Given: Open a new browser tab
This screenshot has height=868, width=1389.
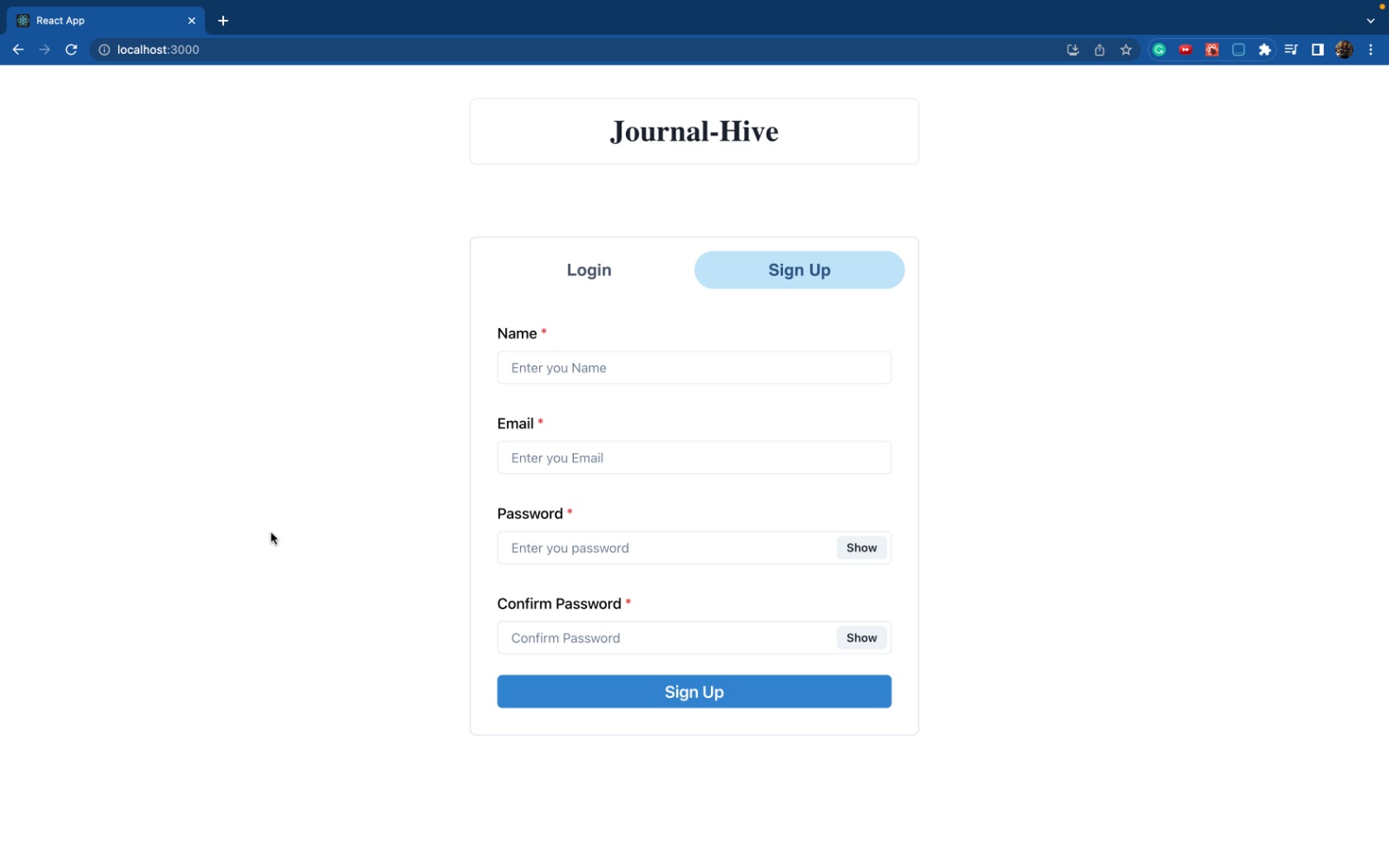Looking at the screenshot, I should [223, 20].
